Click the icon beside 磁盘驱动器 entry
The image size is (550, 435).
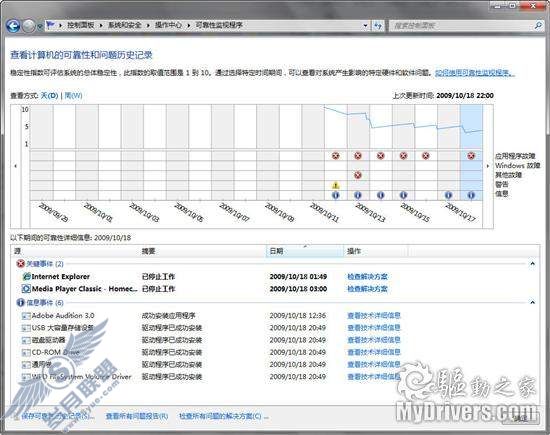(26, 340)
